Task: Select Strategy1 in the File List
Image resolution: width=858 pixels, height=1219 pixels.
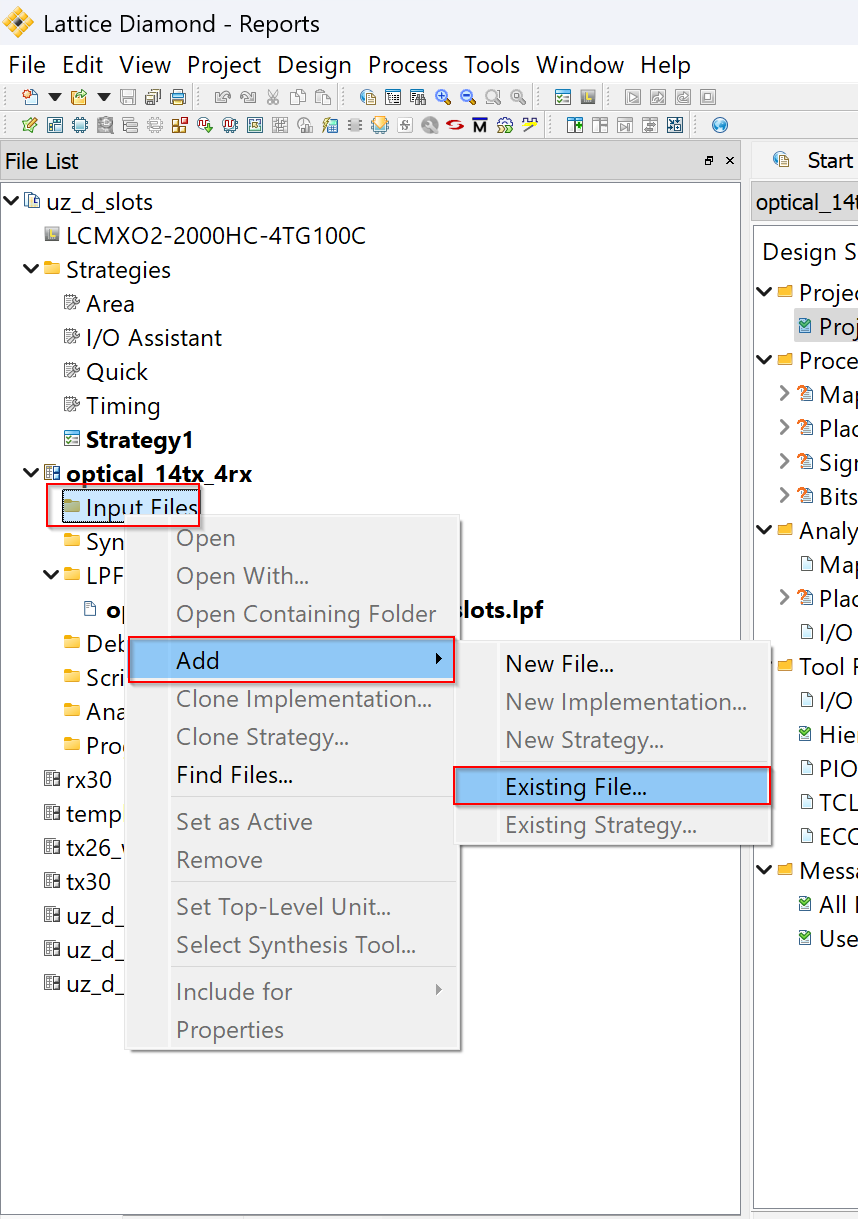Action: point(140,440)
